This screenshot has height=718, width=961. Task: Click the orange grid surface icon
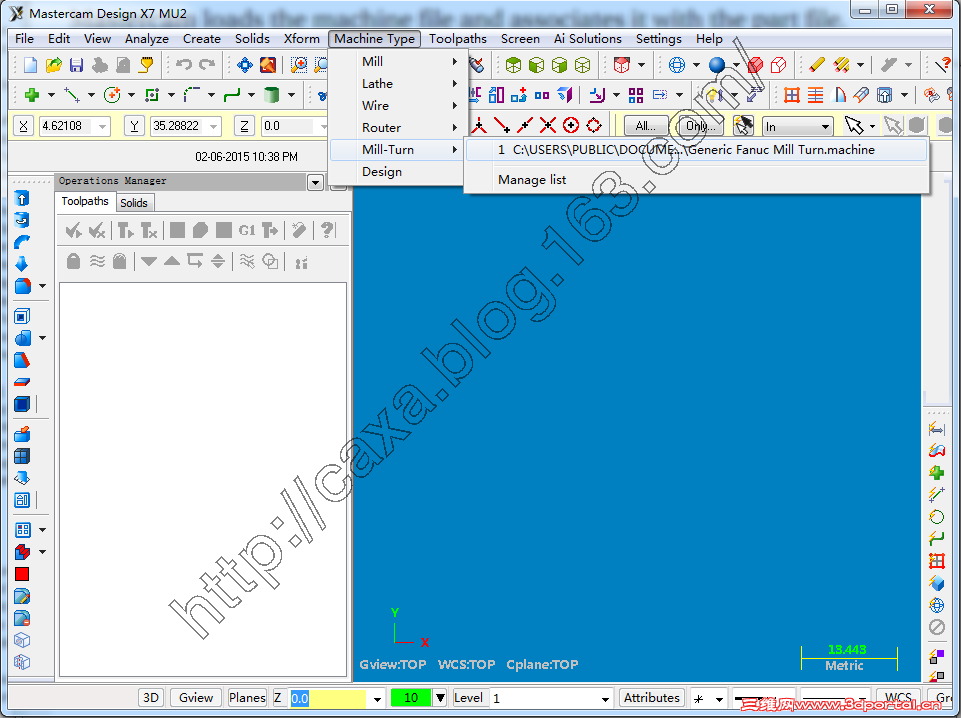pos(792,95)
